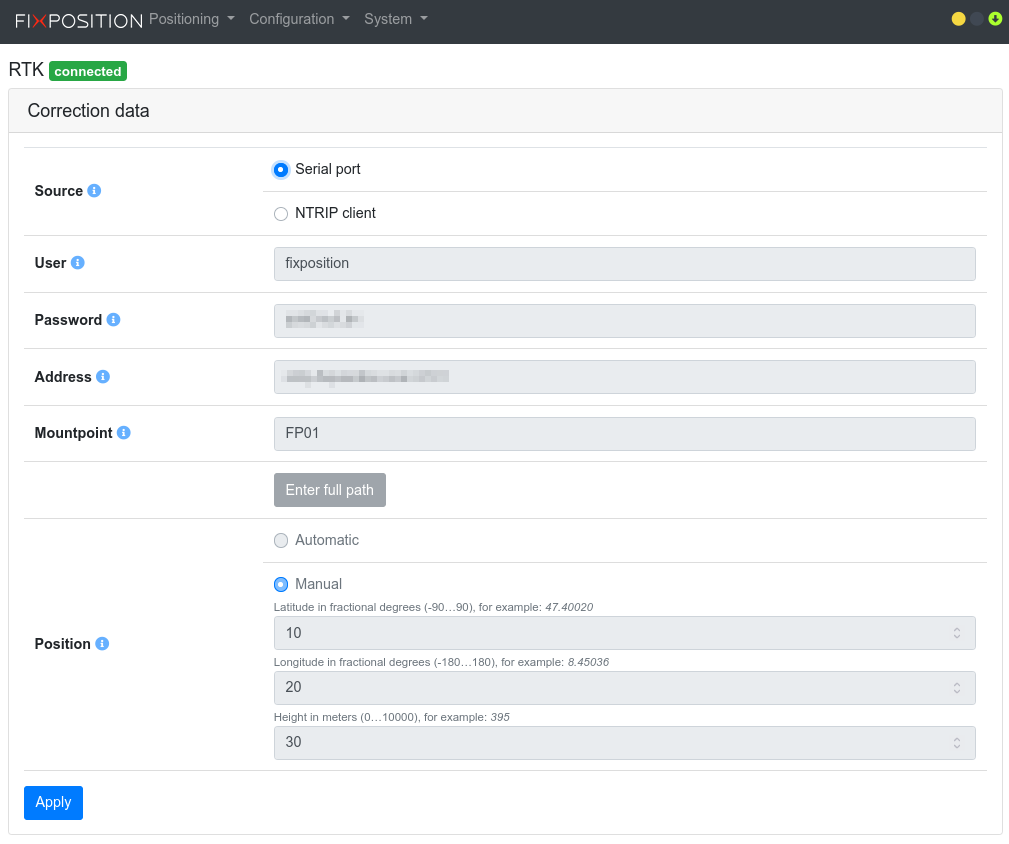
Task: Open the System dropdown menu
Action: tap(395, 19)
